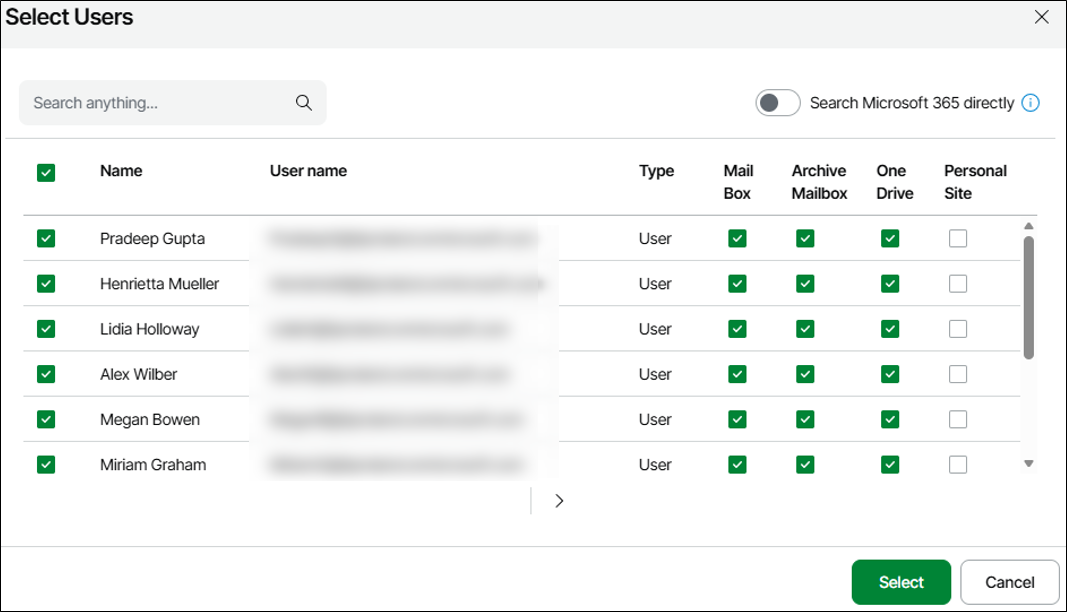Focus the Search anything input field

click(x=160, y=103)
